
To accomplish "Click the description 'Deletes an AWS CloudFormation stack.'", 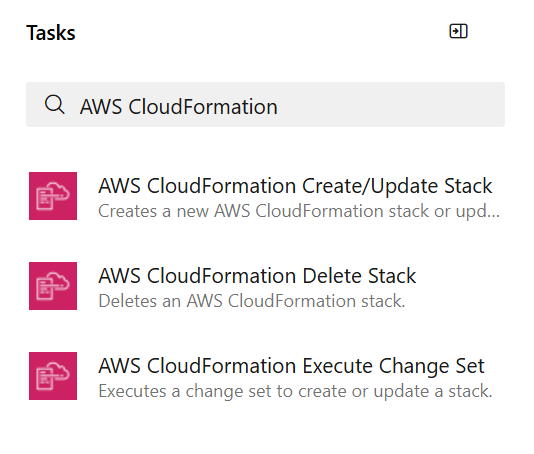I will [x=252, y=301].
